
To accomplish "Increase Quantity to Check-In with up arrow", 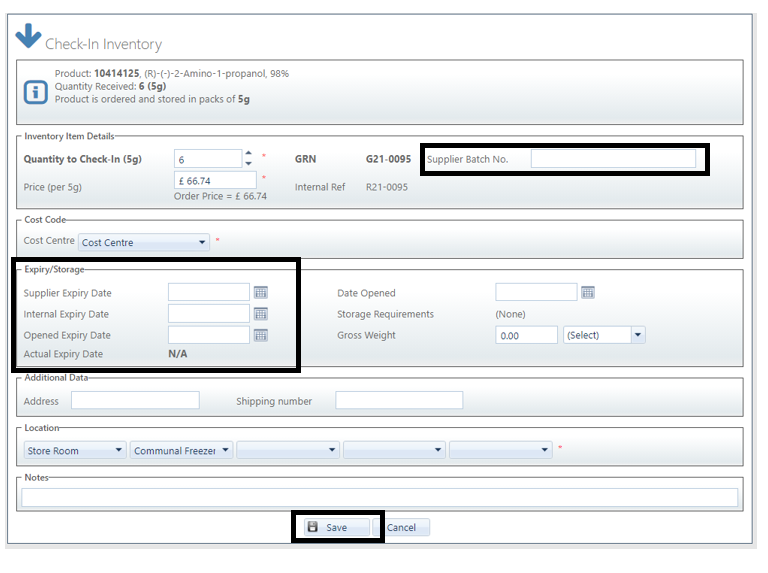I will [x=249, y=153].
